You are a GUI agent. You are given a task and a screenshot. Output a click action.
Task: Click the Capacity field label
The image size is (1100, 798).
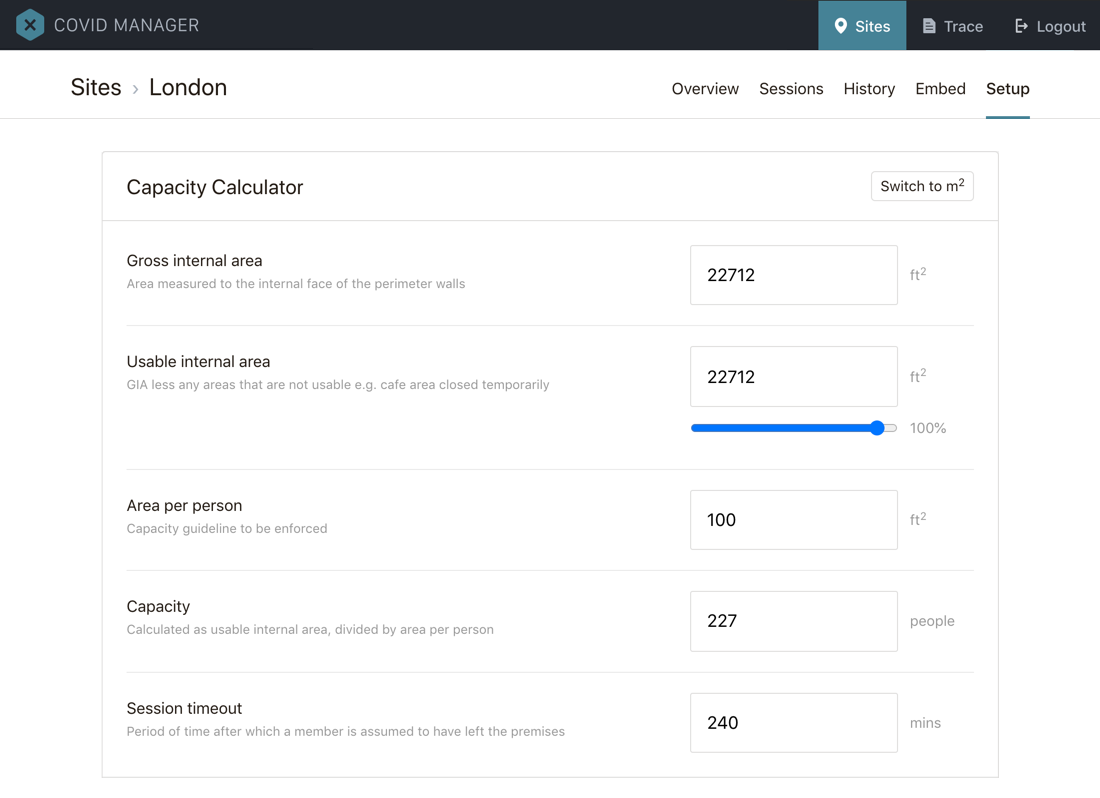coord(159,607)
